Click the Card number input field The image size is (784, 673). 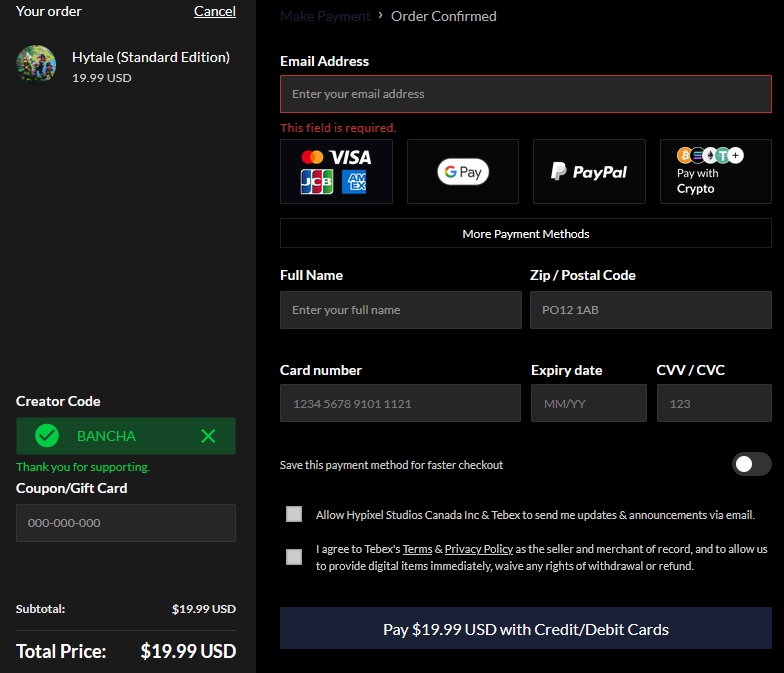point(400,404)
